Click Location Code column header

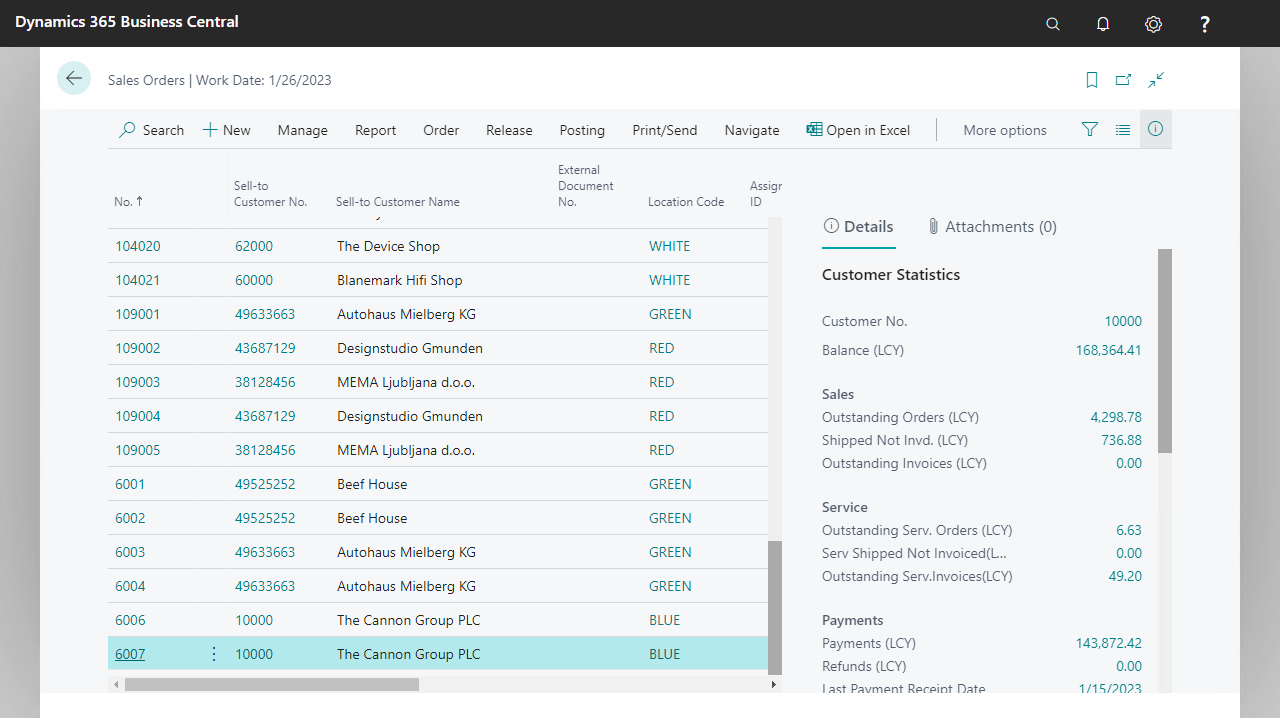[x=686, y=202]
